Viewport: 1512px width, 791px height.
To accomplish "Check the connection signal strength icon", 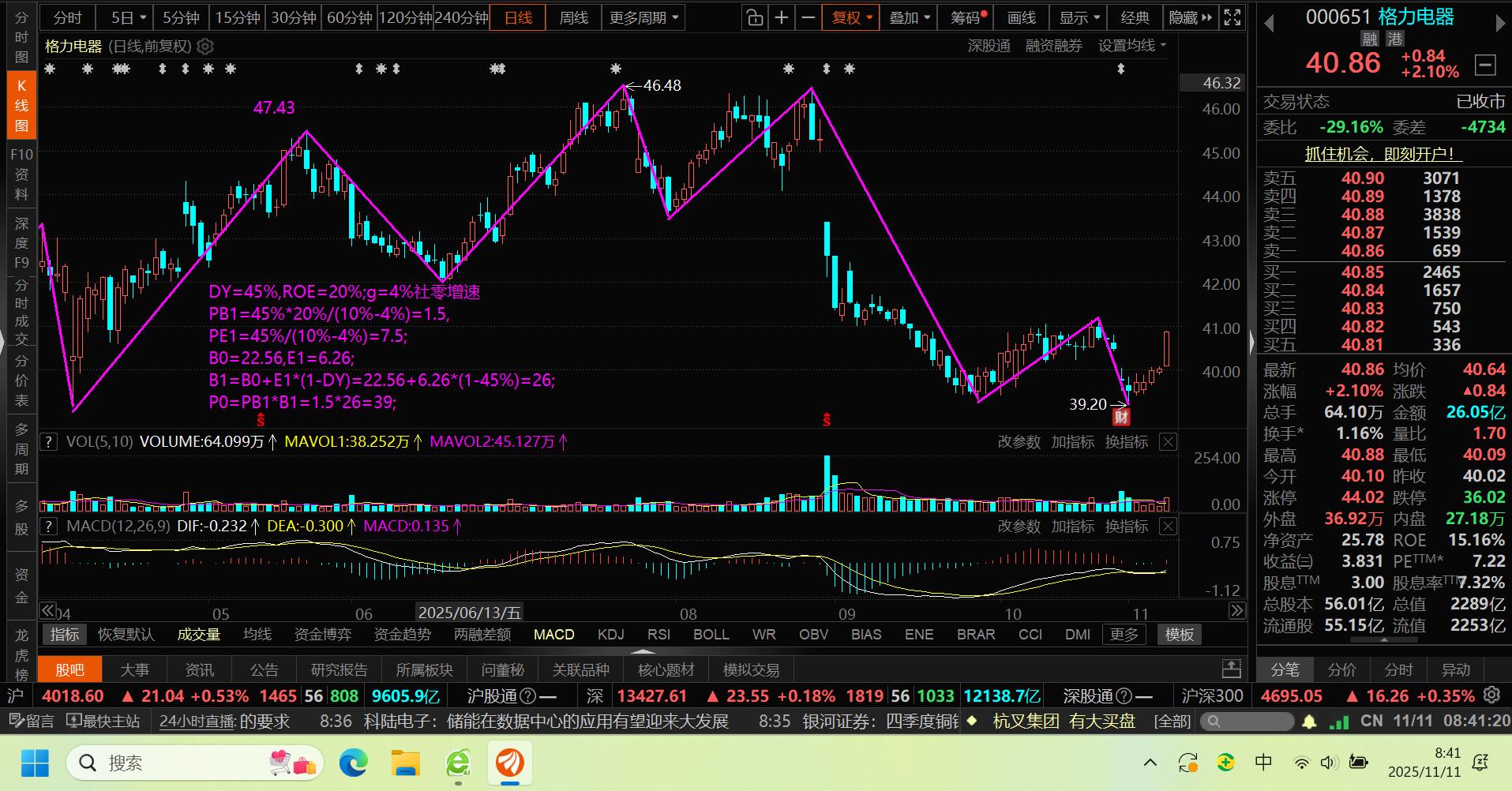I will click(x=1339, y=722).
